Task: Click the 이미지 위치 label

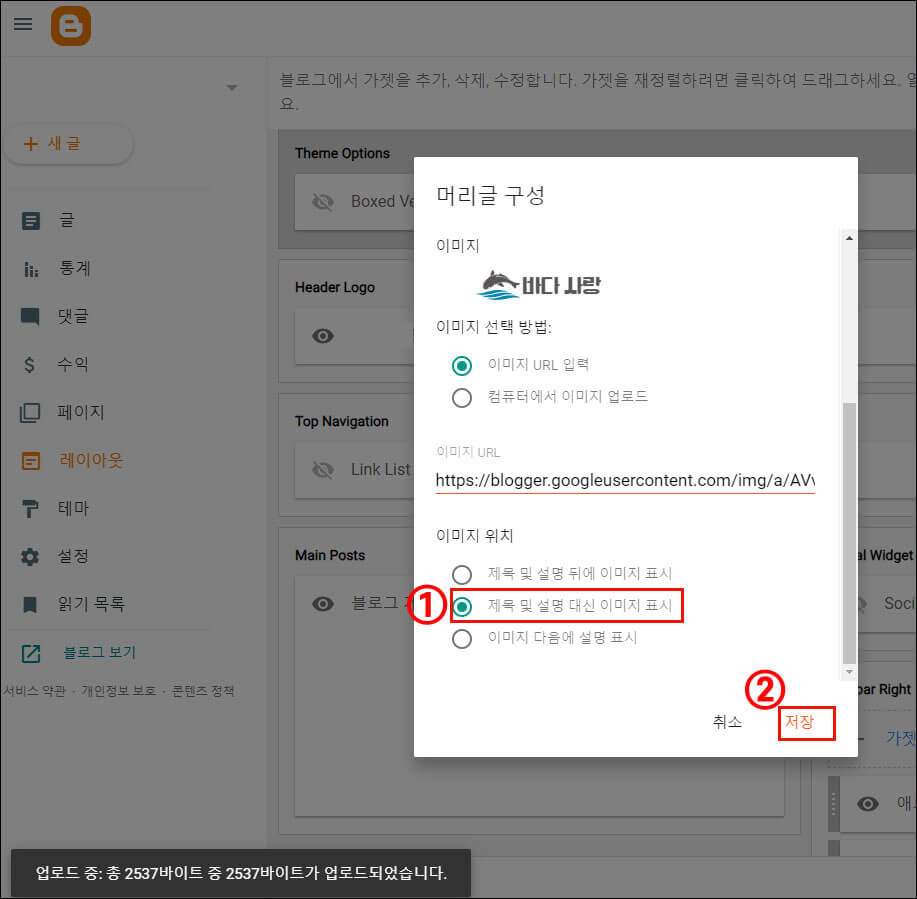Action: tap(475, 536)
